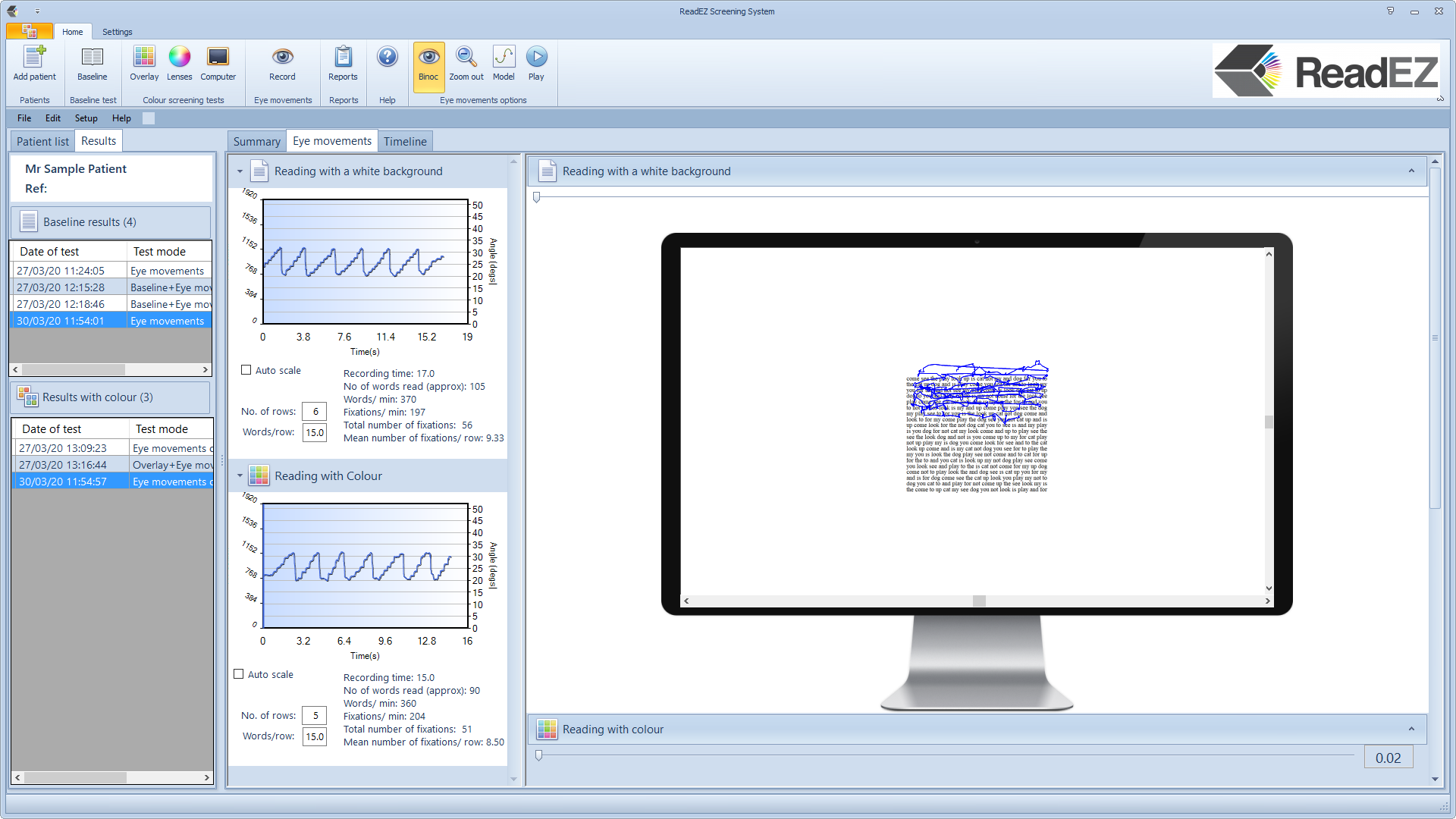Enable Auto scale for white background graph

pos(246,370)
